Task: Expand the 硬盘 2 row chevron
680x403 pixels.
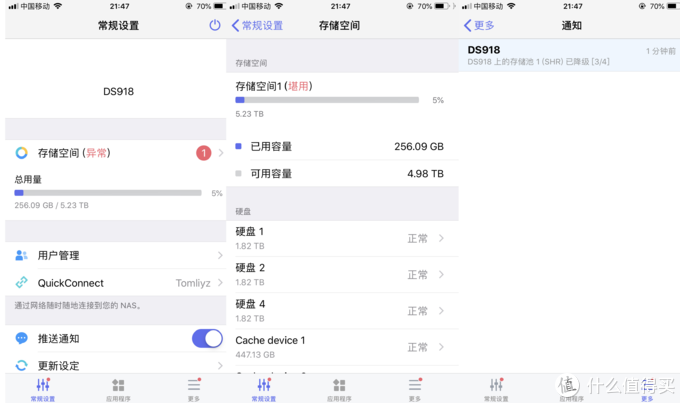Action: (441, 274)
